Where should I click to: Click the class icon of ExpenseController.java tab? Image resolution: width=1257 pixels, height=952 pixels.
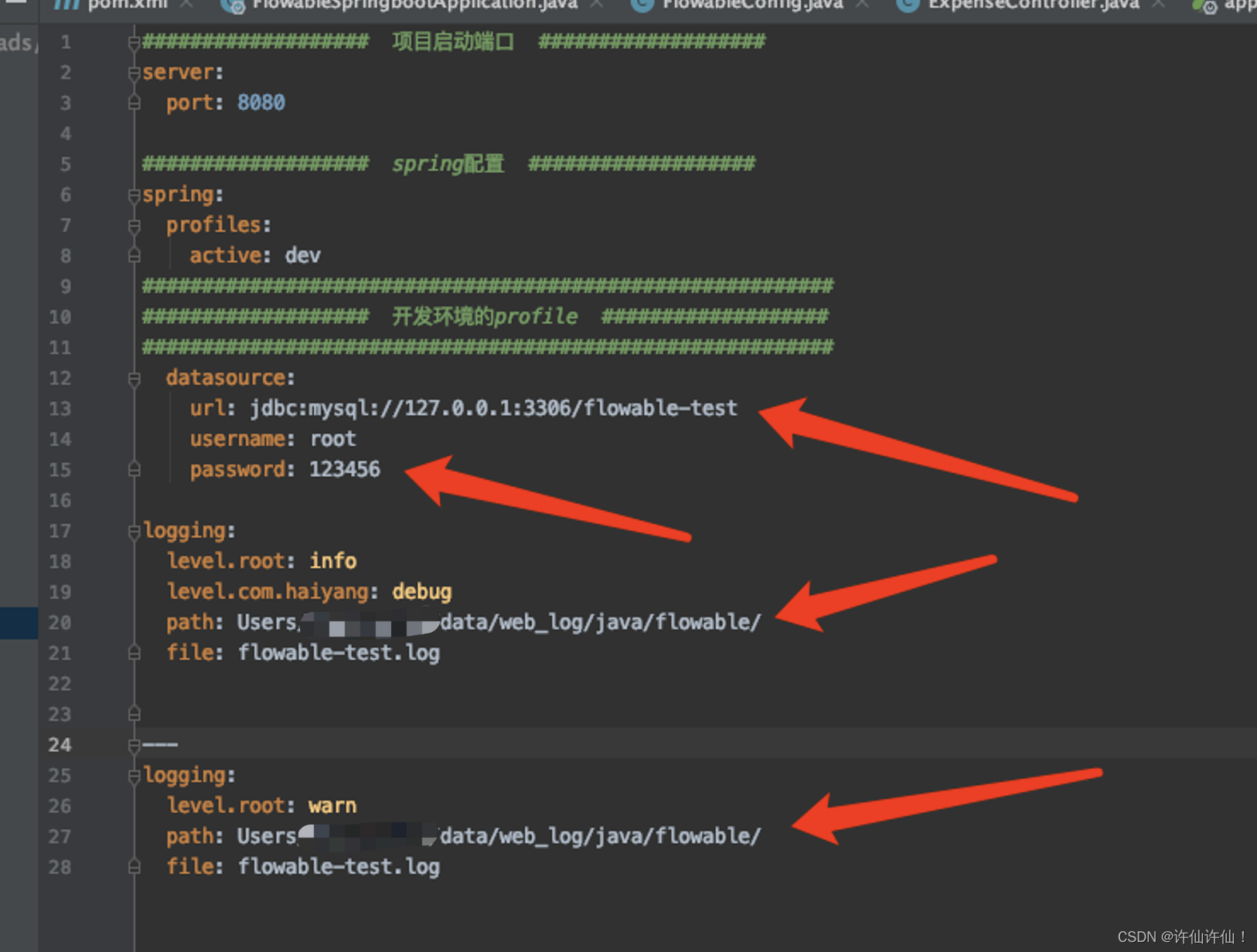(908, 5)
